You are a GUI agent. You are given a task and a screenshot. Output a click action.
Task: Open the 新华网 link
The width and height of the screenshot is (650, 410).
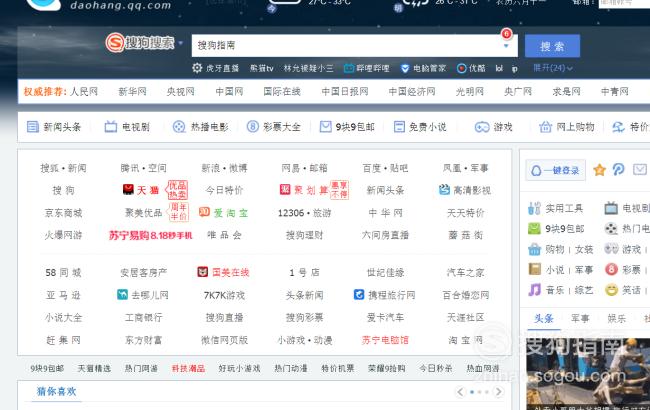[132, 92]
